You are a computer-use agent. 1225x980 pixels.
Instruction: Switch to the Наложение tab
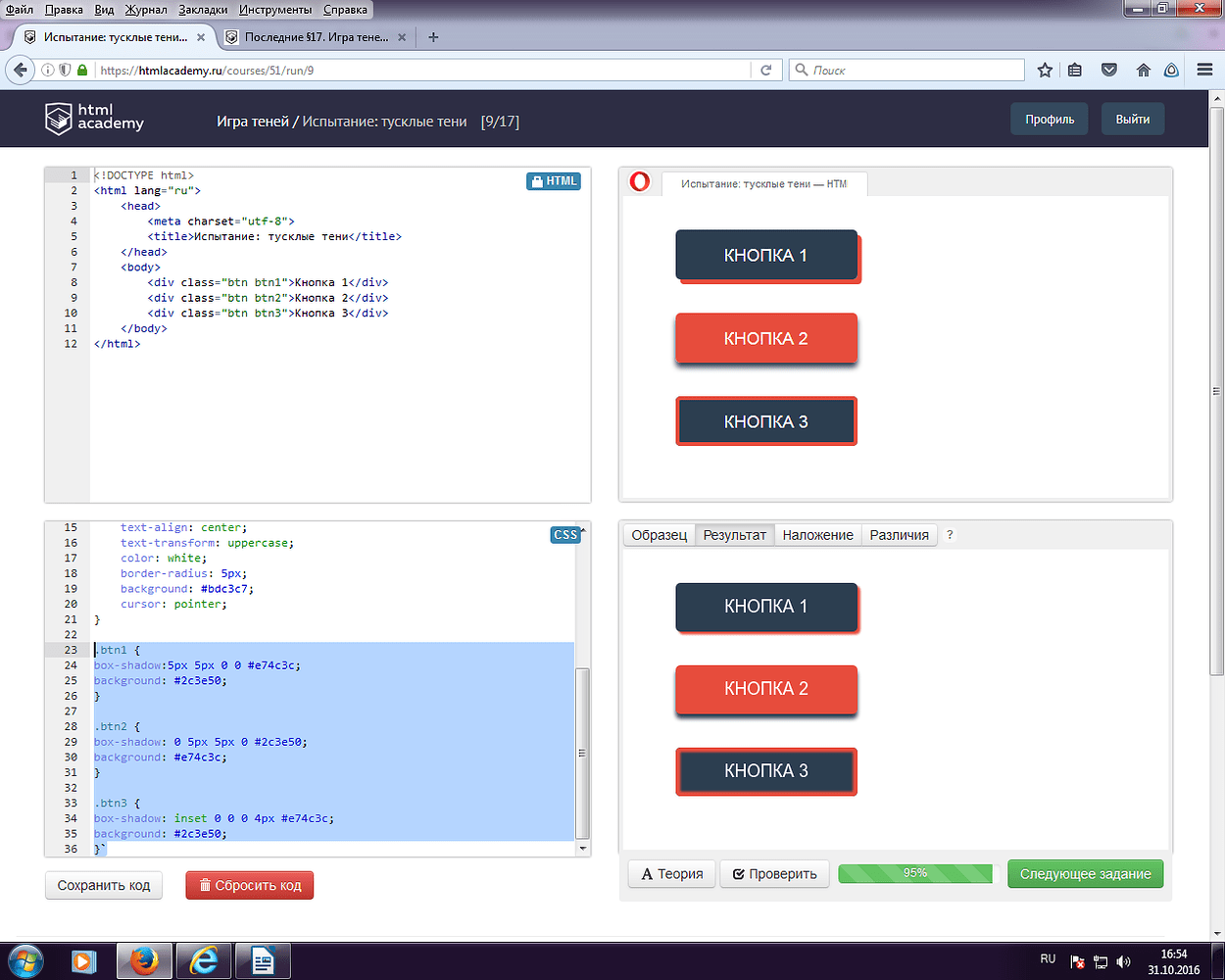pyautogui.click(x=818, y=535)
